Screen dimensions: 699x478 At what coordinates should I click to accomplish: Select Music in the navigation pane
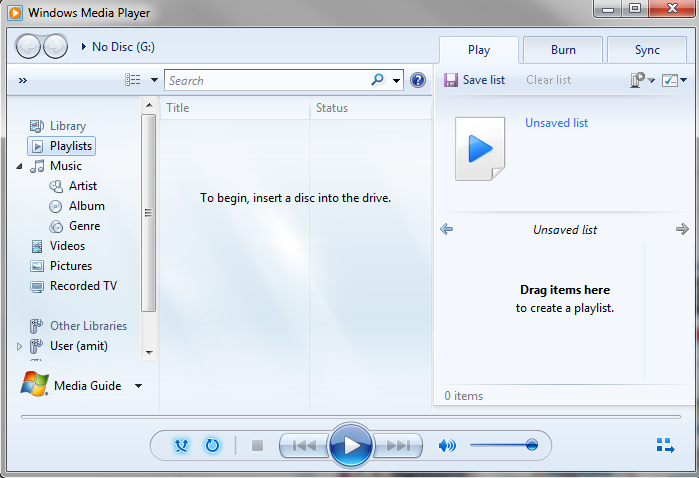tap(66, 166)
